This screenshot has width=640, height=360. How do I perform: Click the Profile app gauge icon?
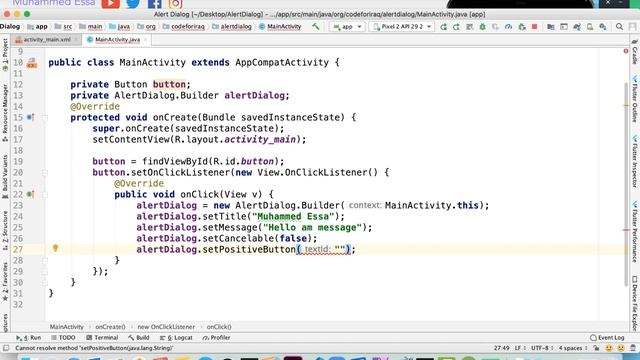[509, 27]
